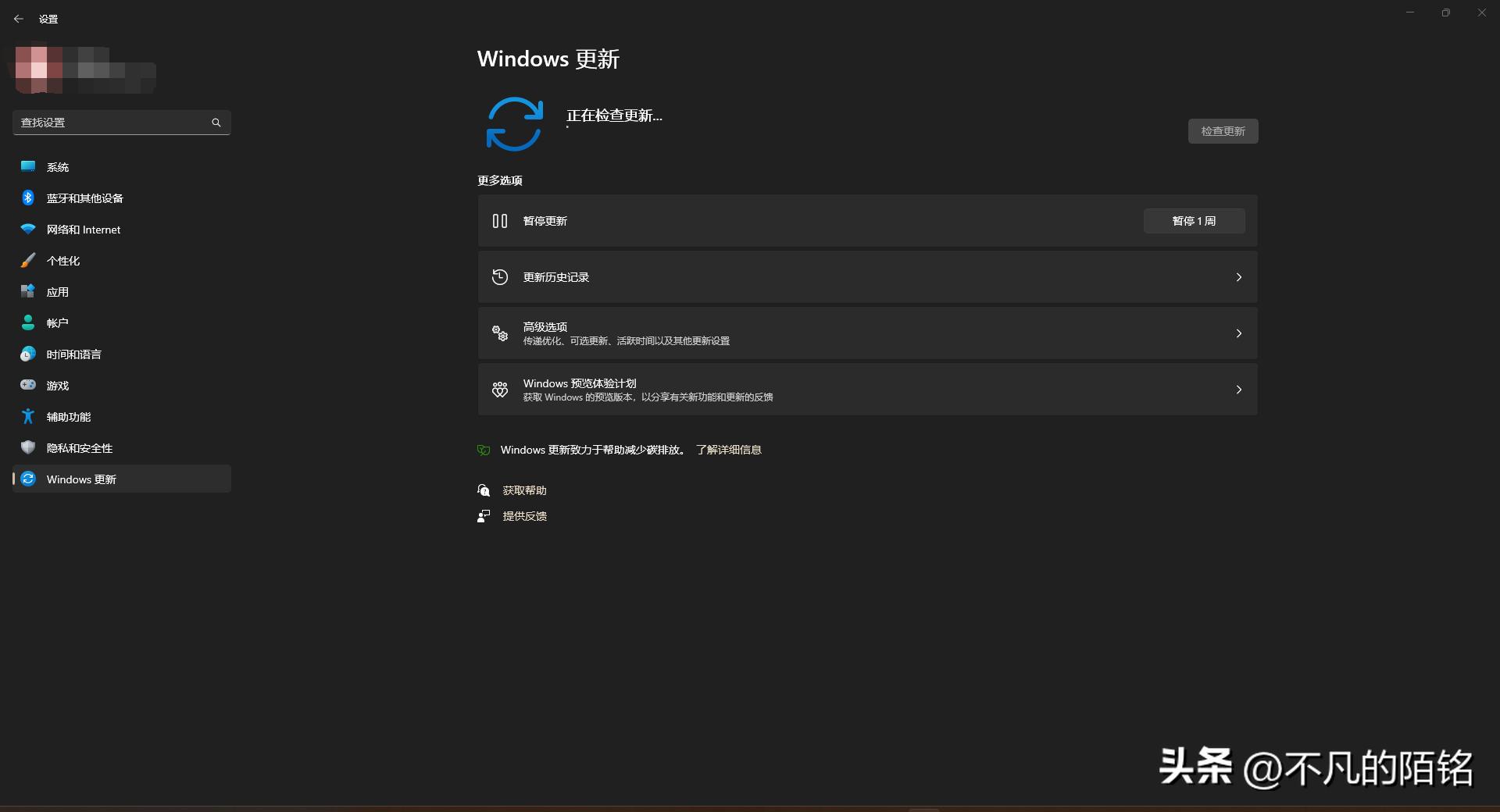
Task: Click the pause icon beside 暂停更新
Action: pyautogui.click(x=500, y=221)
